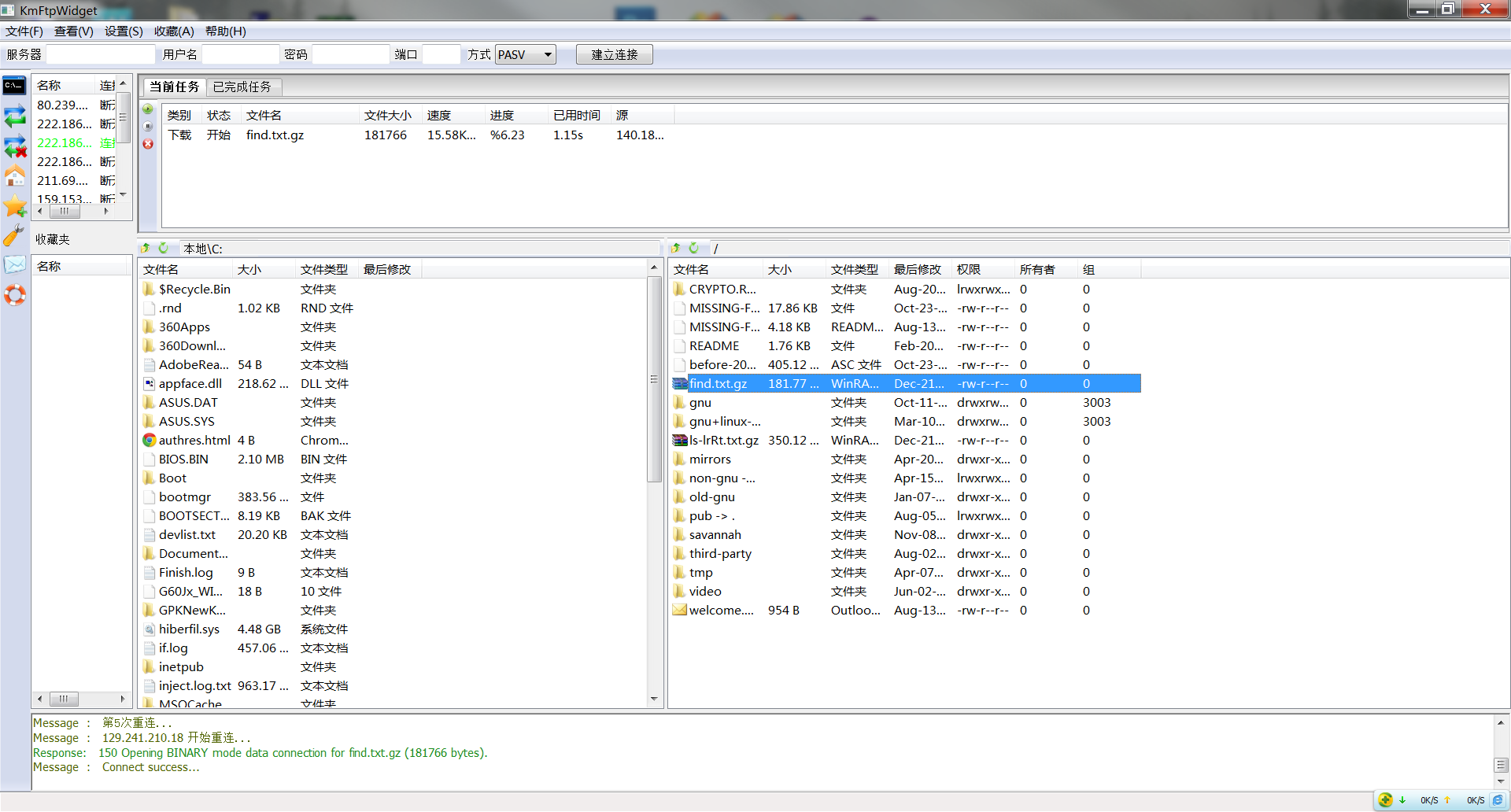Click the star add-to-favorites icon
The width and height of the screenshot is (1511, 812).
pyautogui.click(x=15, y=206)
